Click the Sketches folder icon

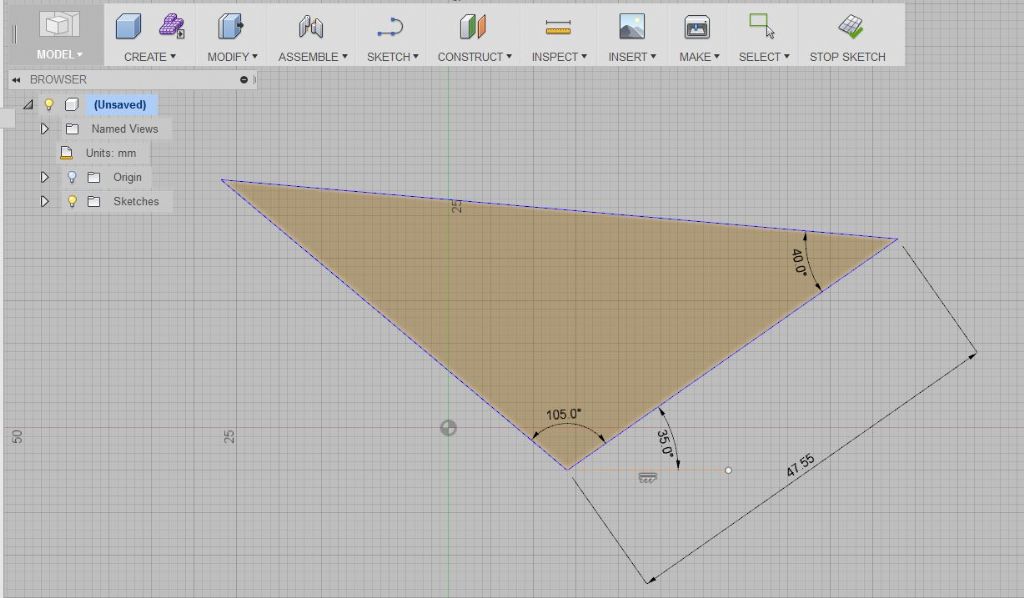pos(94,201)
